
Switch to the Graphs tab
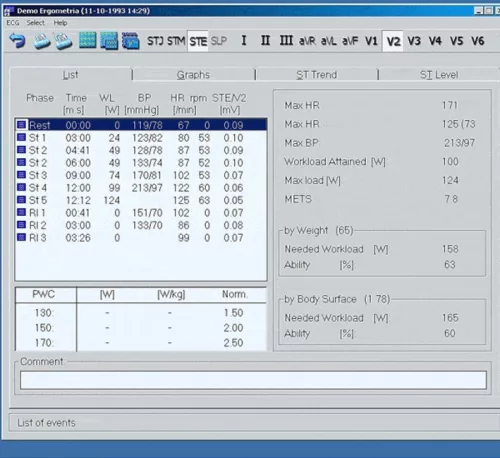(193, 75)
